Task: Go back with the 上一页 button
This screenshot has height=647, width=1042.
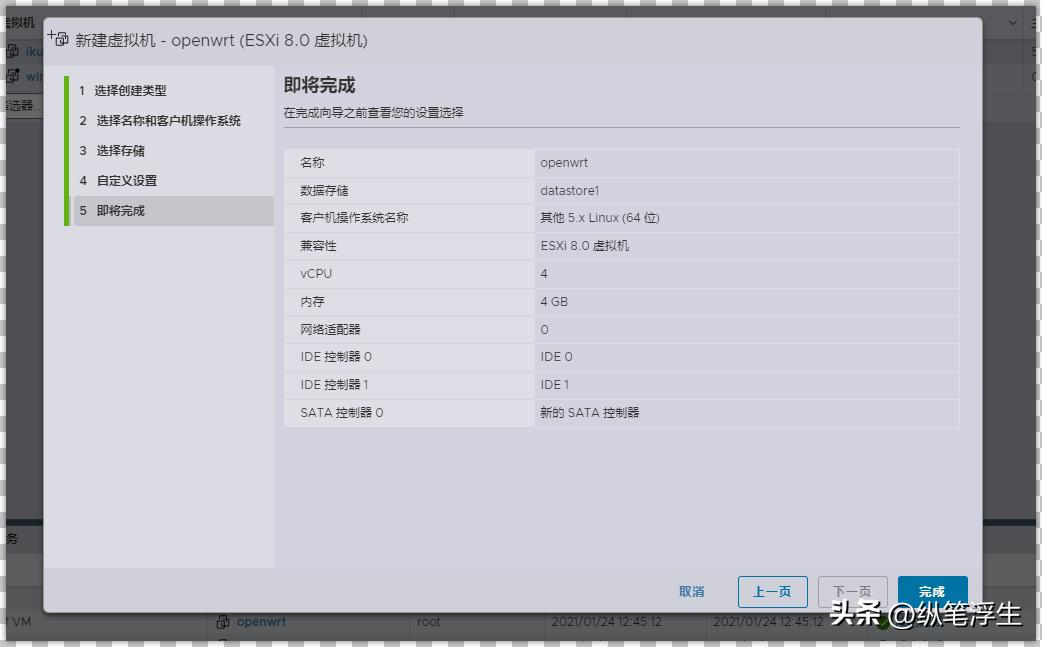Action: (x=772, y=591)
